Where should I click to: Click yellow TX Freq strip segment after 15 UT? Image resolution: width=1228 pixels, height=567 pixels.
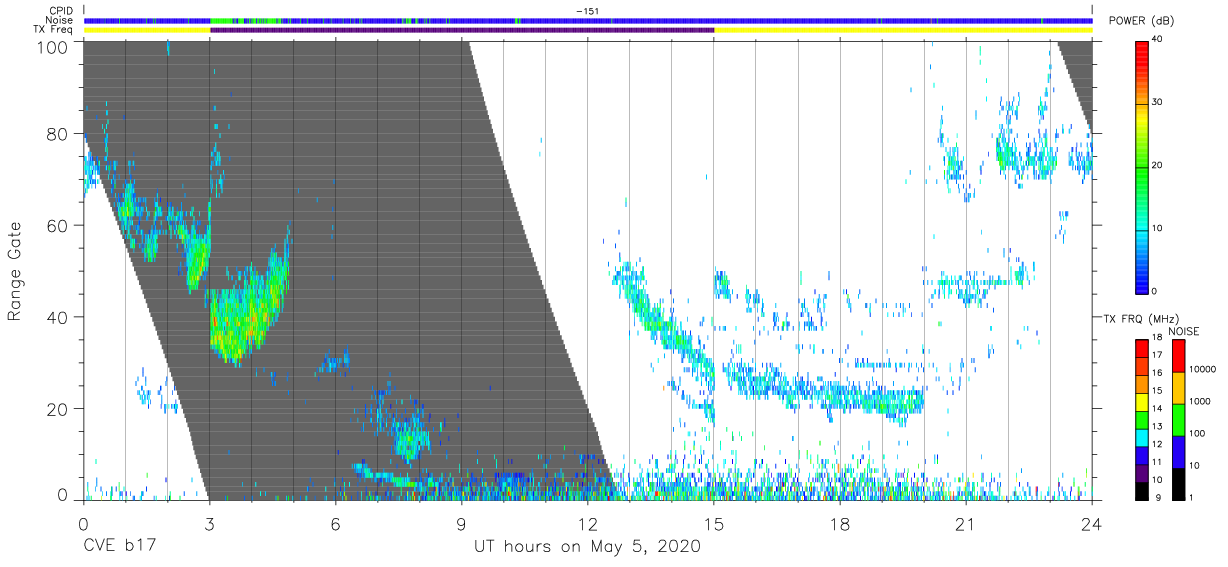903,30
